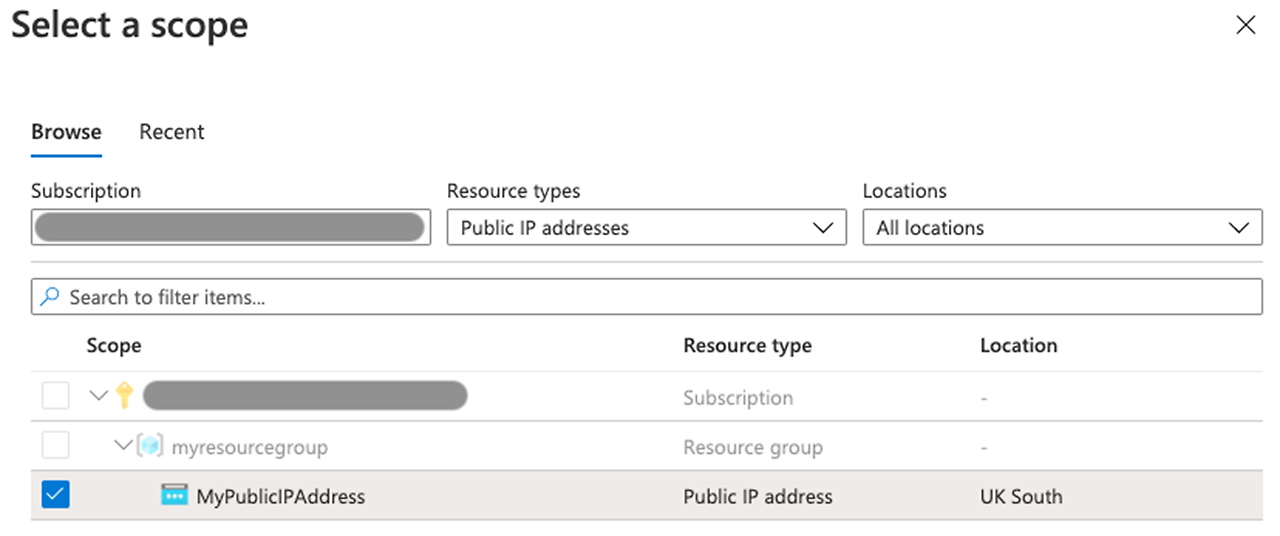
Task: Click the Subscription type cell
Action: (x=738, y=397)
